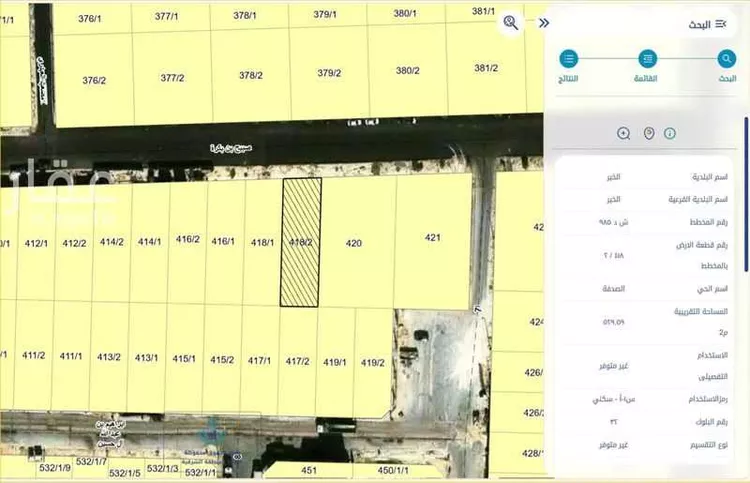Image resolution: width=750 pixels, height=483 pixels.
Task: Select parcel 415/2 on the map
Action: [x=222, y=360]
